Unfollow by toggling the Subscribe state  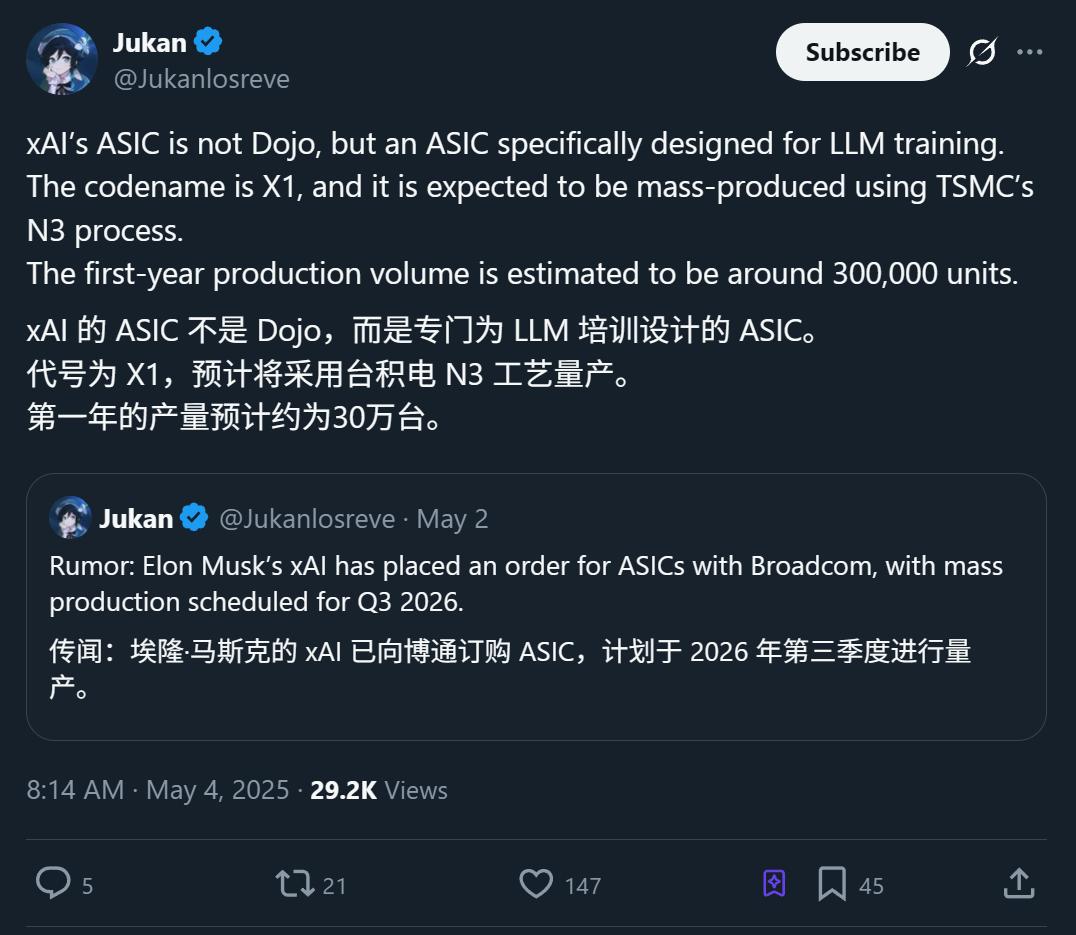[862, 52]
